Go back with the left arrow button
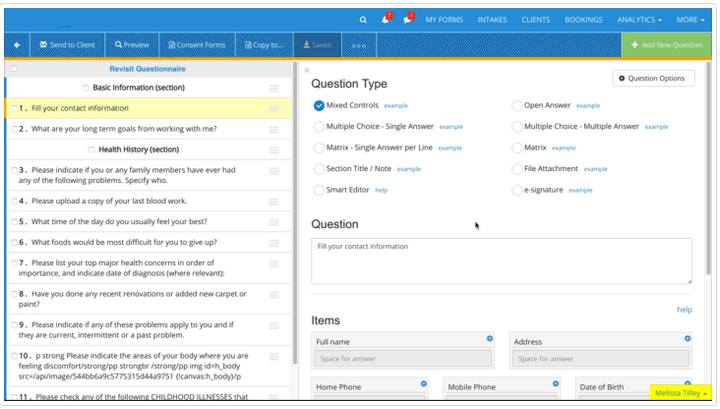Image resolution: width=720 pixels, height=409 pixels. pos(17,45)
